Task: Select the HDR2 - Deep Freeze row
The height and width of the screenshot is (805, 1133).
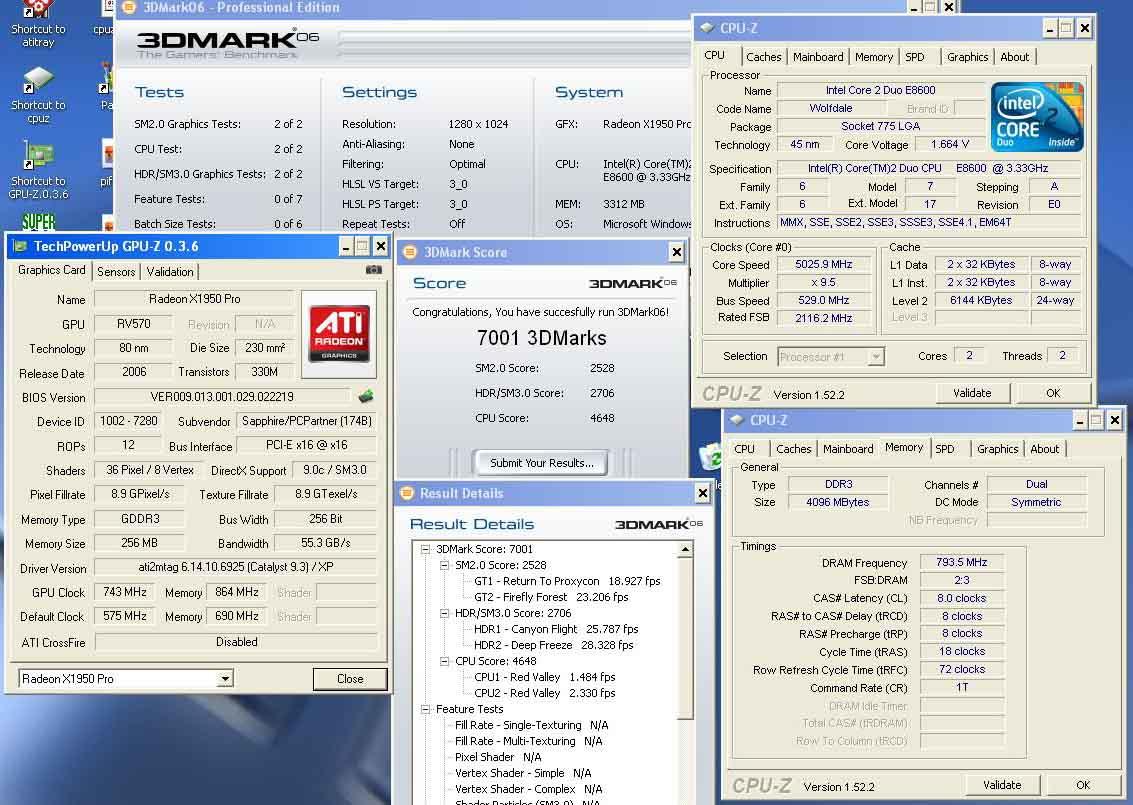Action: [553, 645]
